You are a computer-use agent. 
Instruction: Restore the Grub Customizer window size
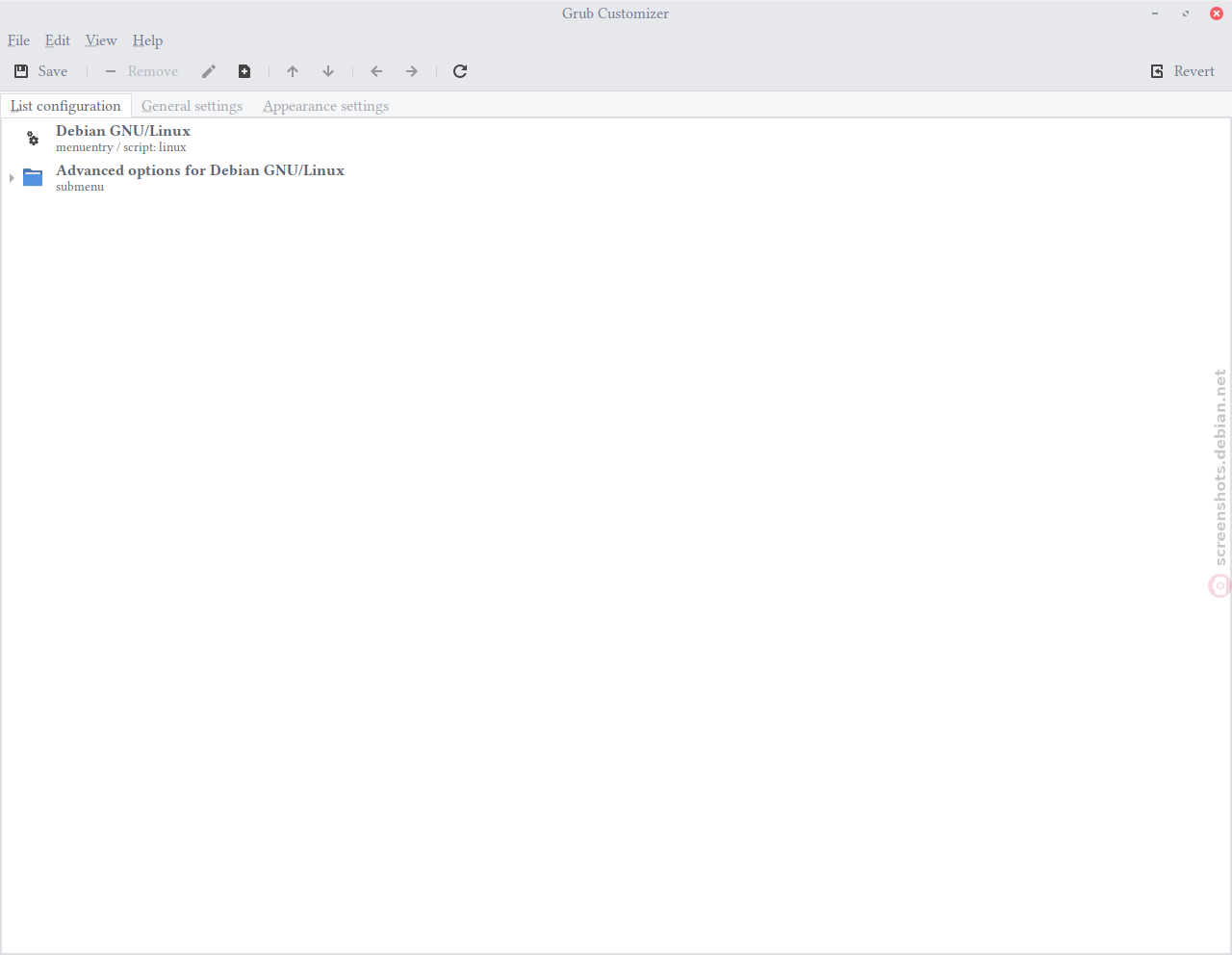click(1186, 13)
